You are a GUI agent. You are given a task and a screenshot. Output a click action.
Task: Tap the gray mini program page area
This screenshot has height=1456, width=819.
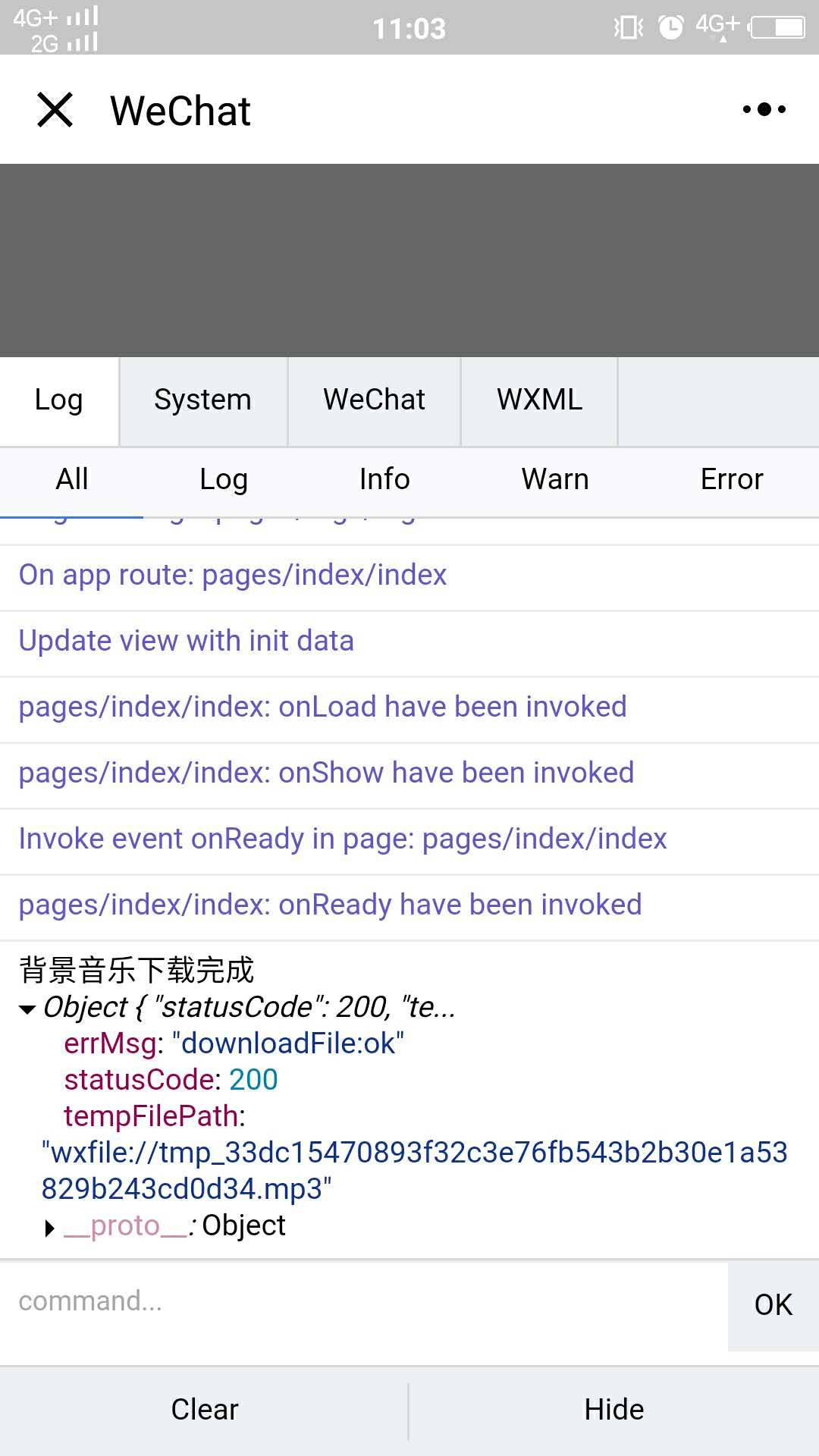pyautogui.click(x=409, y=260)
